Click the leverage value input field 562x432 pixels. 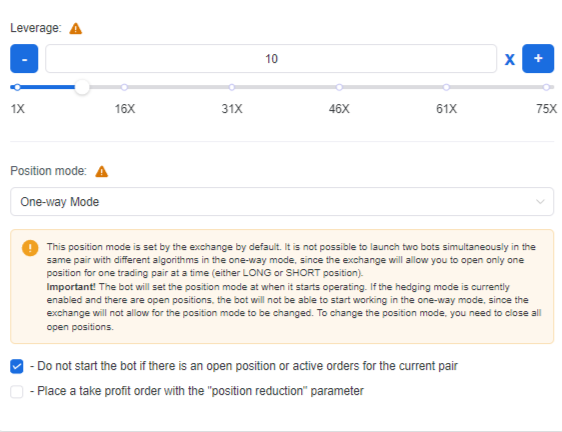click(271, 58)
